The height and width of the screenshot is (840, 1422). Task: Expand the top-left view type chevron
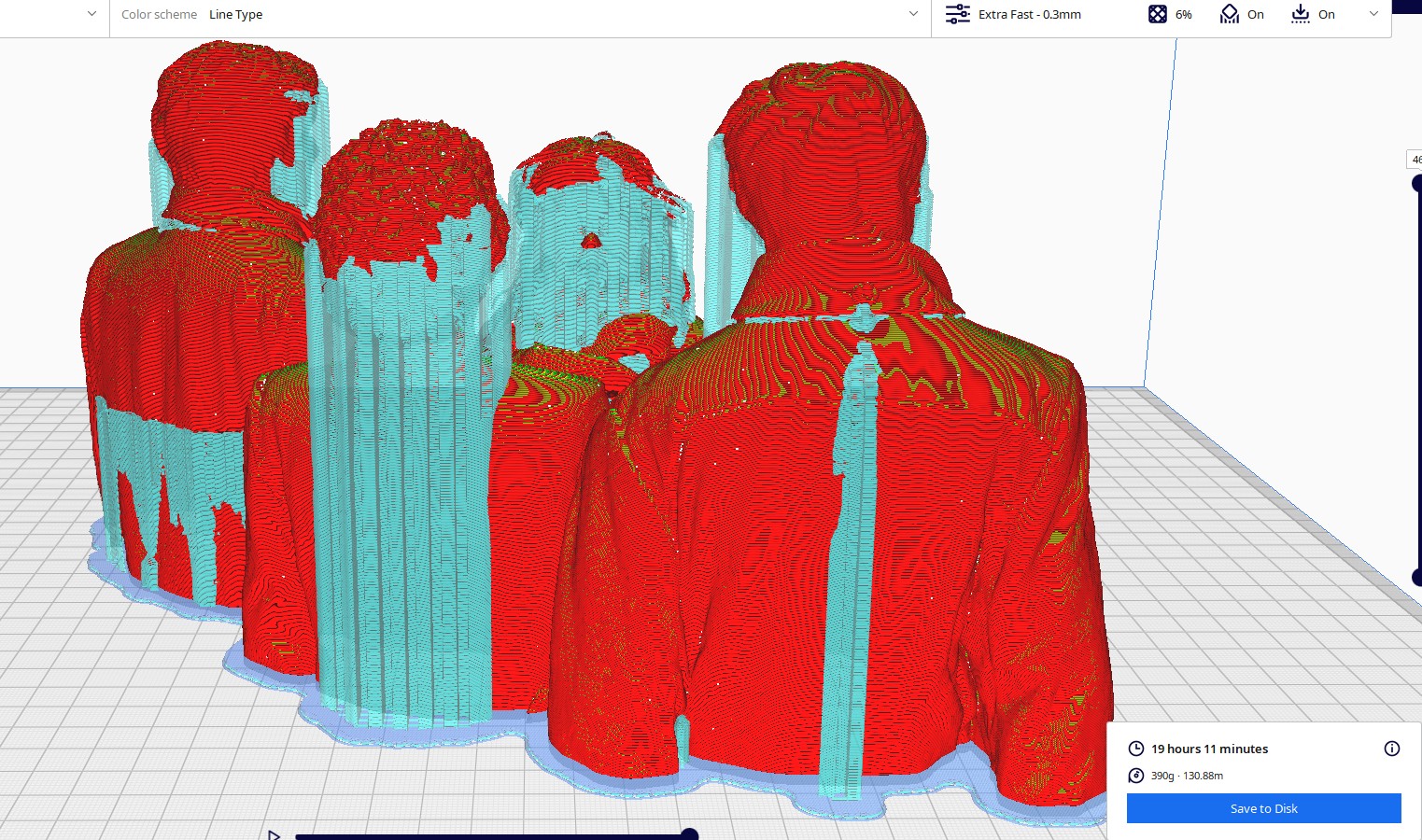[x=92, y=14]
